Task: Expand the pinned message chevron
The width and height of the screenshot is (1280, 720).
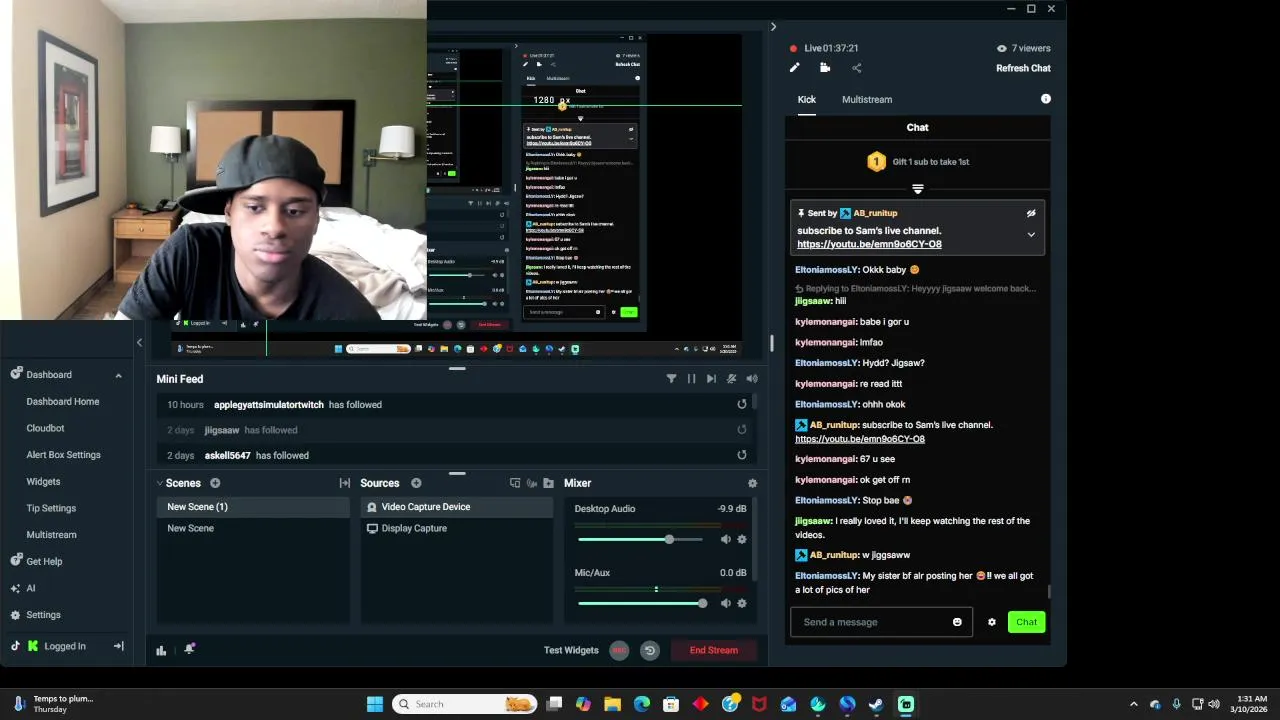Action: click(x=1031, y=235)
